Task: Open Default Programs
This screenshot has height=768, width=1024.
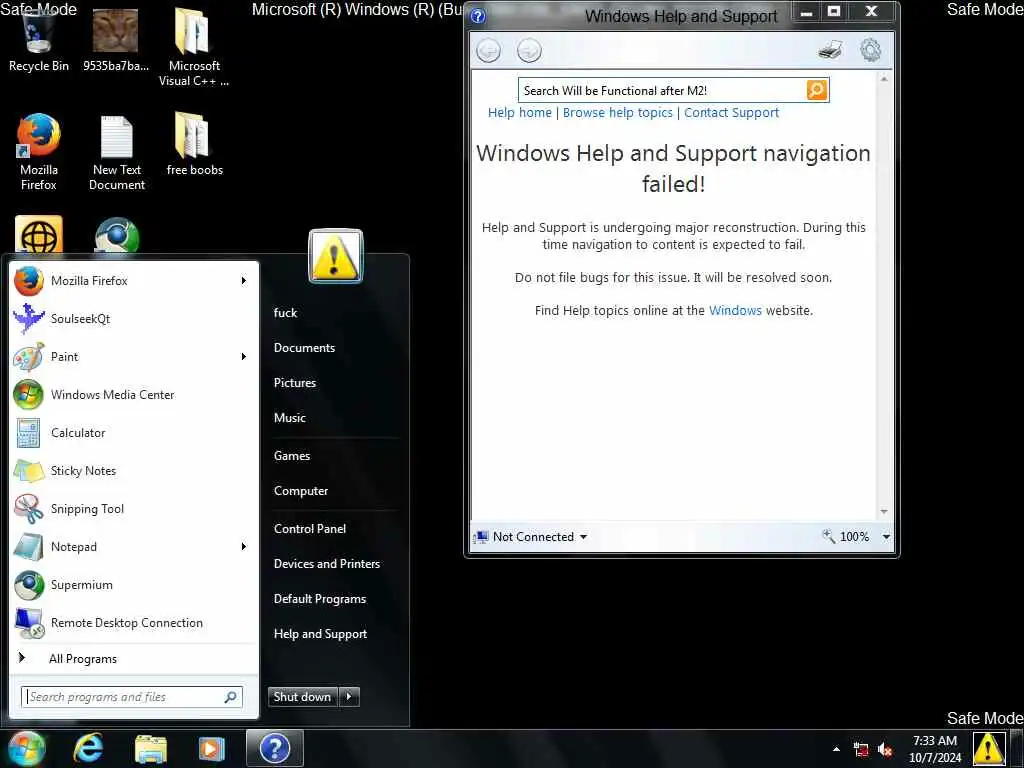Action: click(320, 599)
